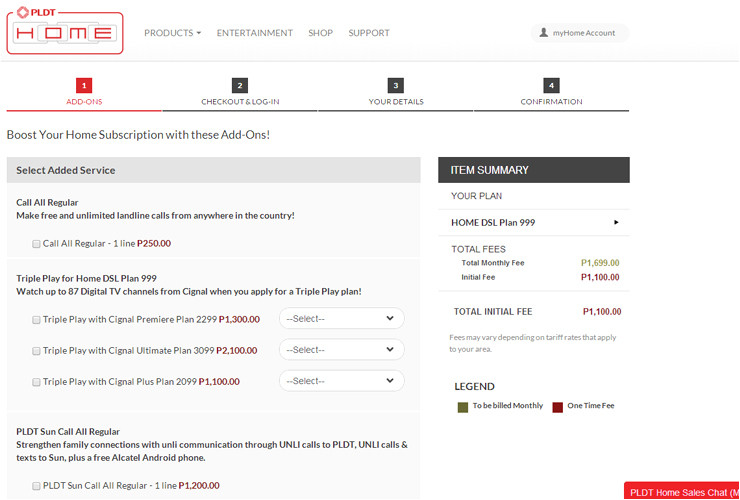Click the One Time Fee red swatch
This screenshot has height=500, width=740.
click(558, 407)
